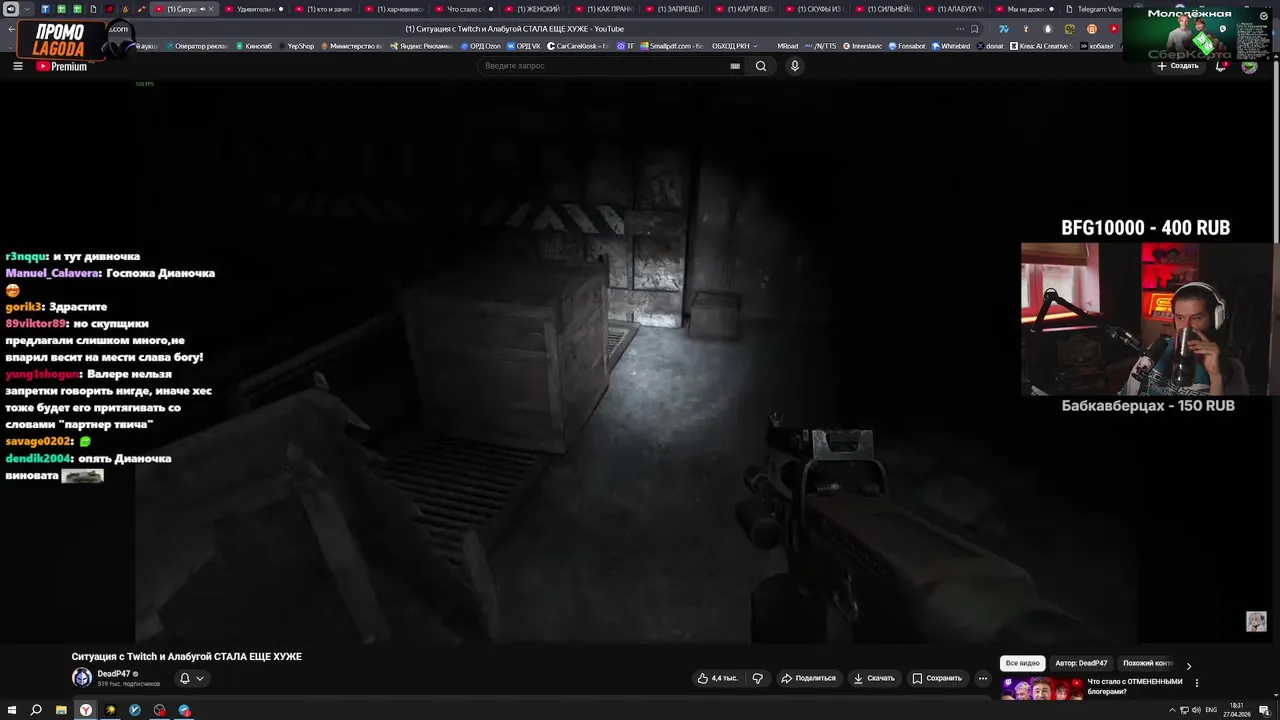Viewport: 1280px width, 720px height.
Task: Open the DeadP47 channel avatar
Action: [x=82, y=678]
